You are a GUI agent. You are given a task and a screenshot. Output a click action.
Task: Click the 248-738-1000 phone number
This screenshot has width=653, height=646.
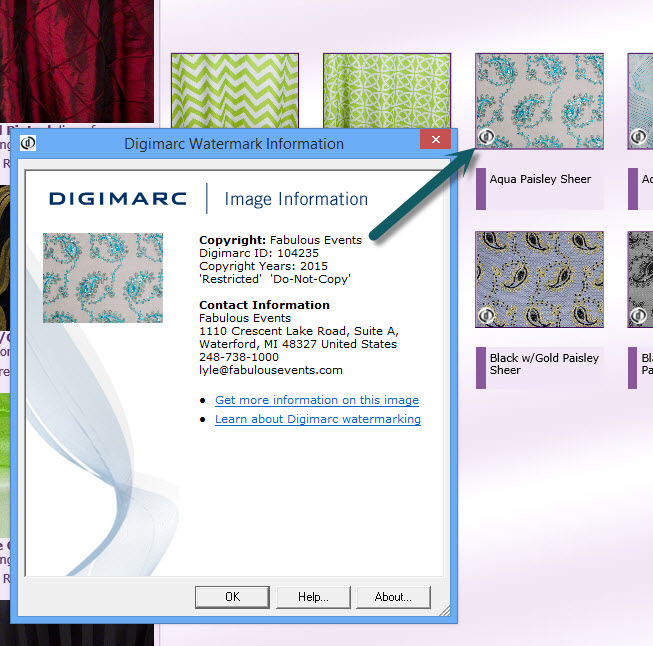pos(239,357)
